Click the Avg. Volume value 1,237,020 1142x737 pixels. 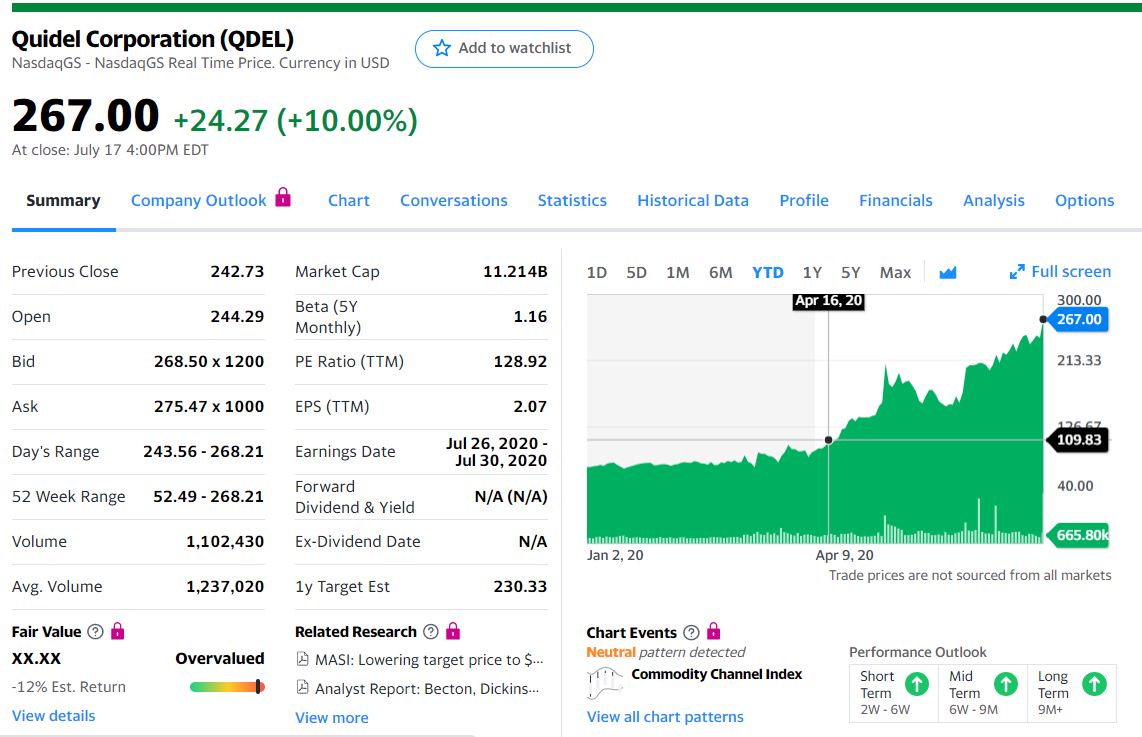pos(225,587)
